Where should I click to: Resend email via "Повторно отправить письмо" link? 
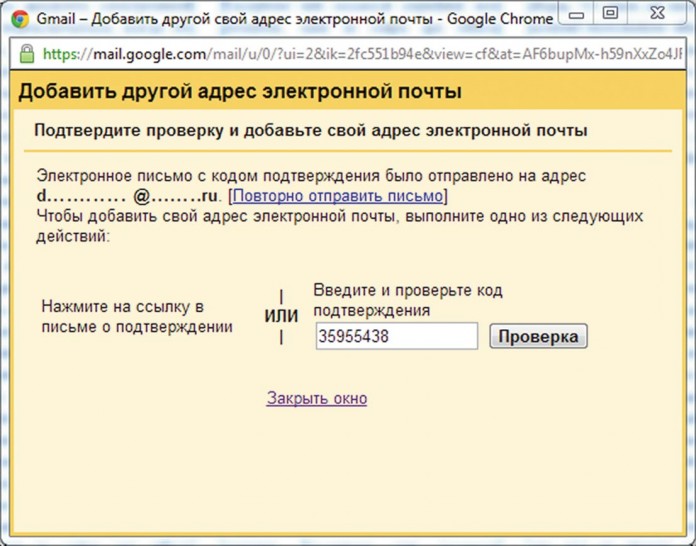[x=338, y=196]
